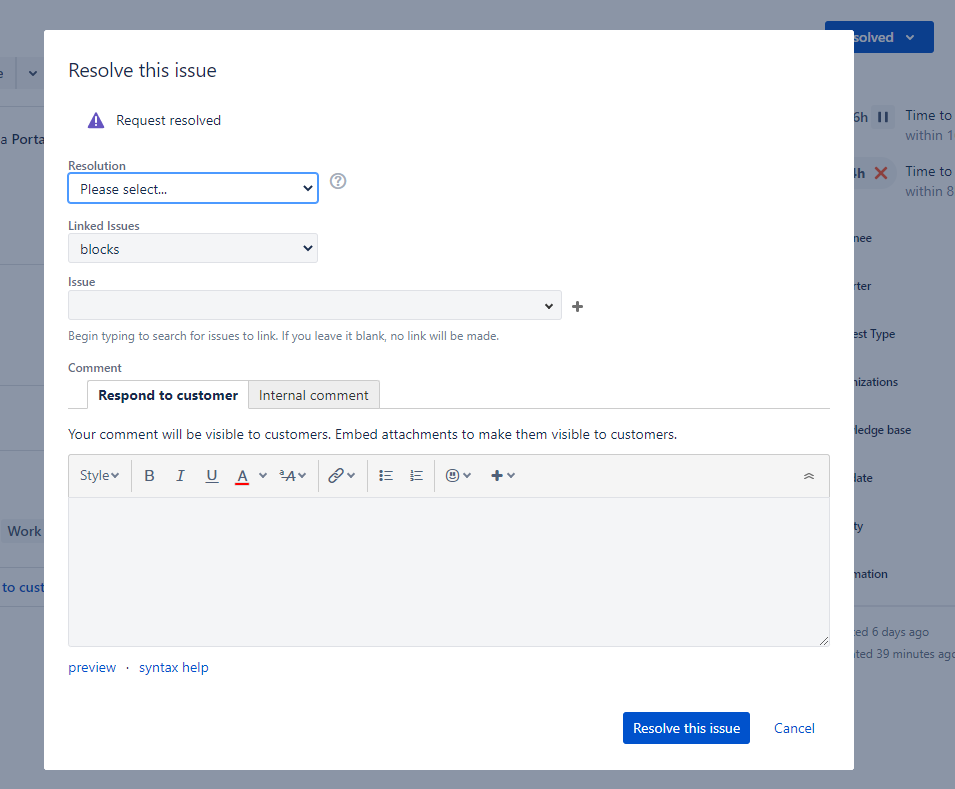Click the Resolved status button behind dialog
This screenshot has height=789, width=955.
point(893,37)
